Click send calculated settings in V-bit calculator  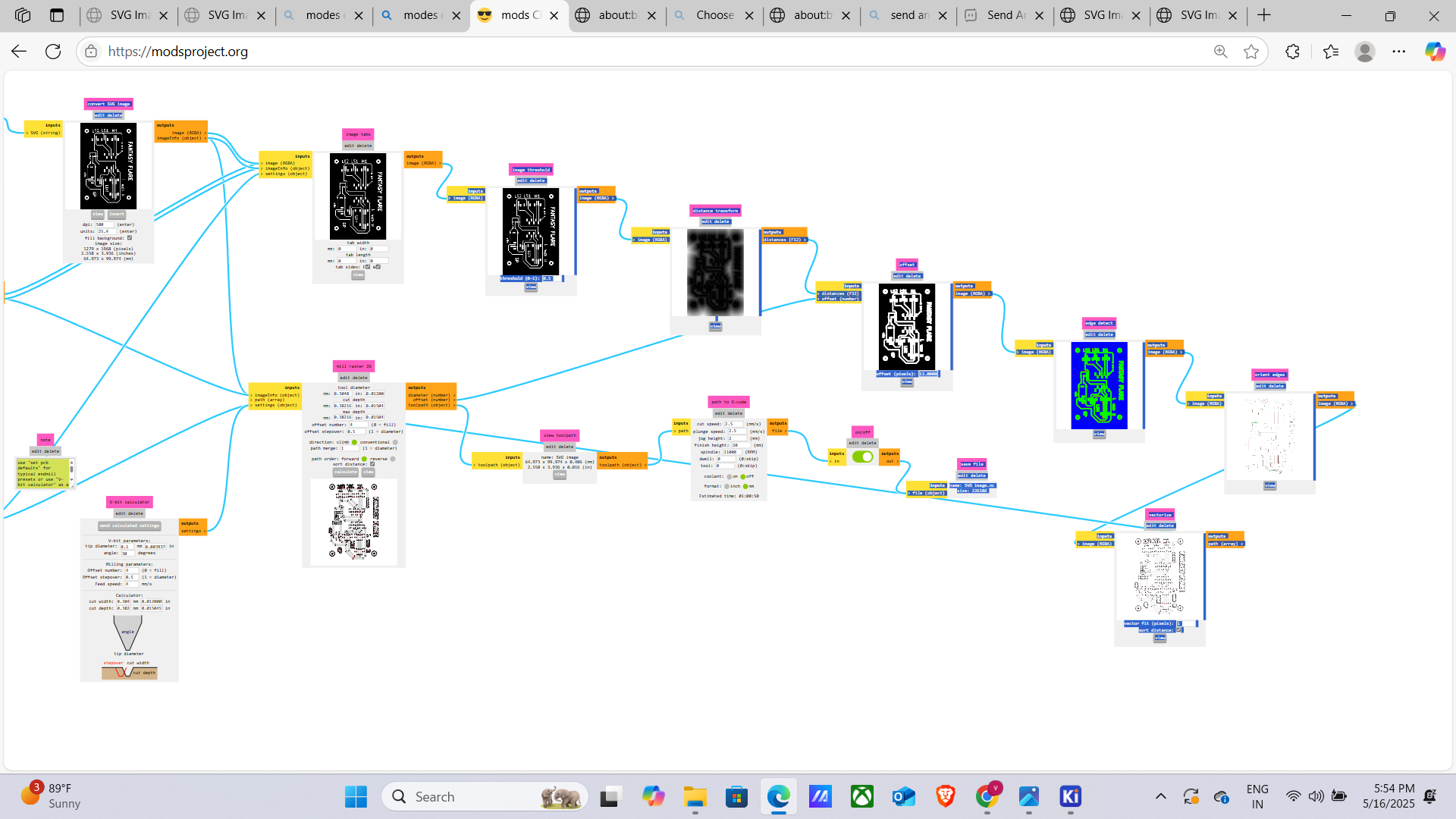[129, 526]
